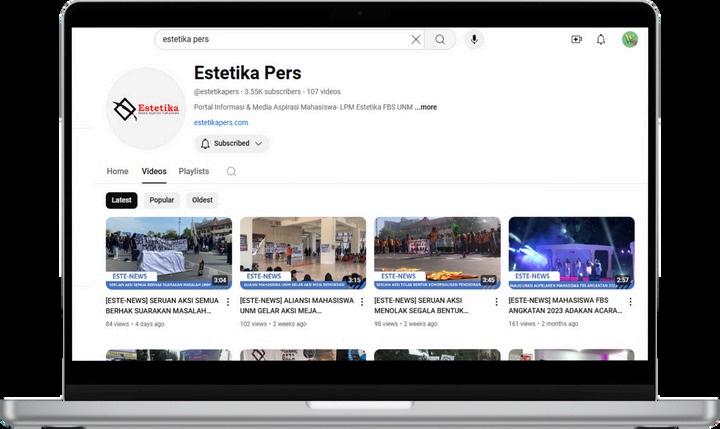This screenshot has width=720, height=429.
Task: Click the Estetika Pers channel name heading
Action: coord(248,73)
